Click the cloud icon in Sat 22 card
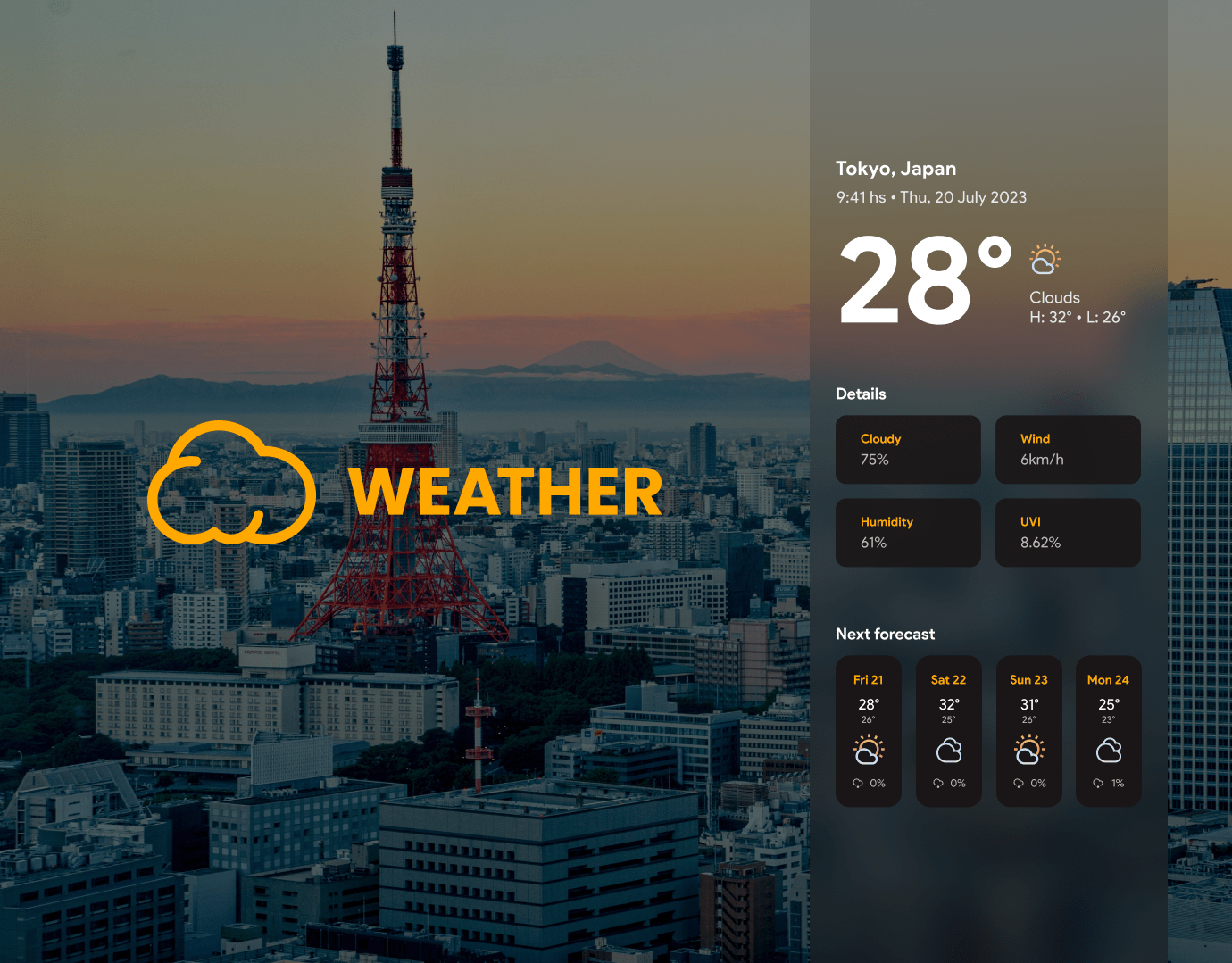Viewport: 1232px width, 963px height. point(949,751)
